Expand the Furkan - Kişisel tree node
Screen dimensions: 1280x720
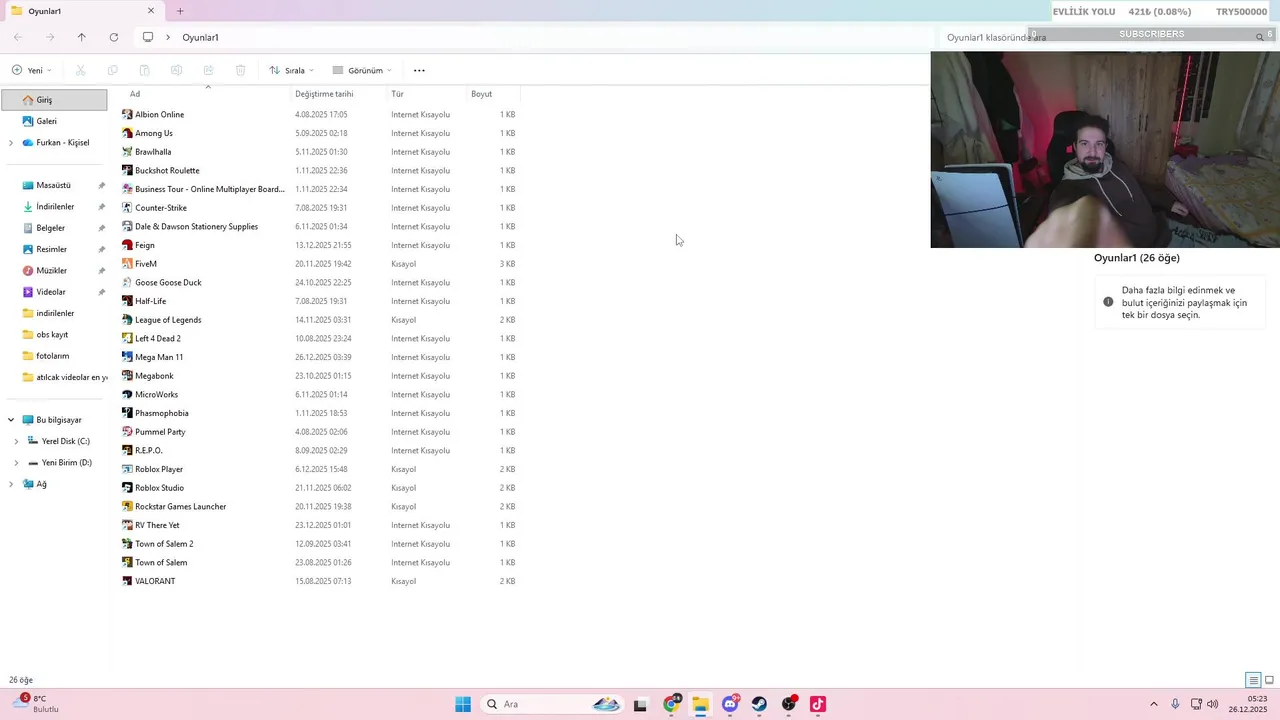point(11,143)
